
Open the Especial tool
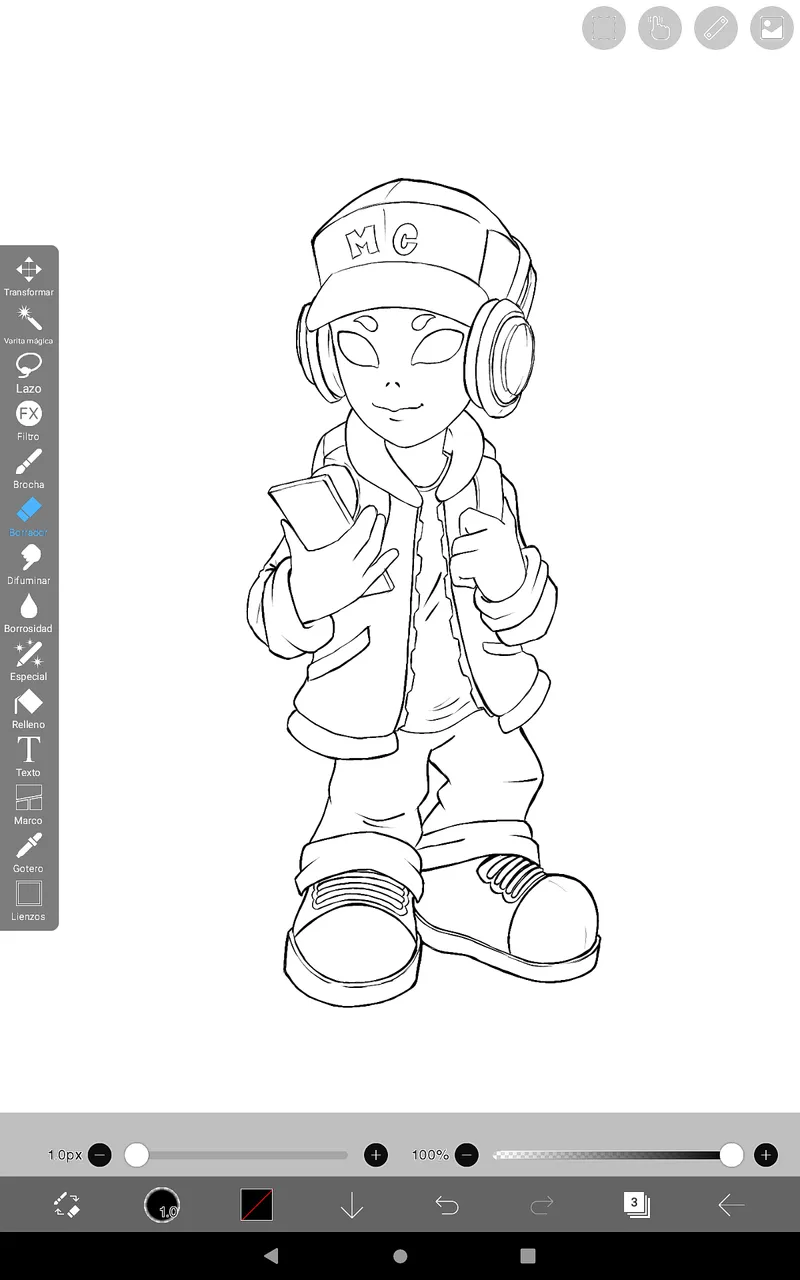pos(28,661)
